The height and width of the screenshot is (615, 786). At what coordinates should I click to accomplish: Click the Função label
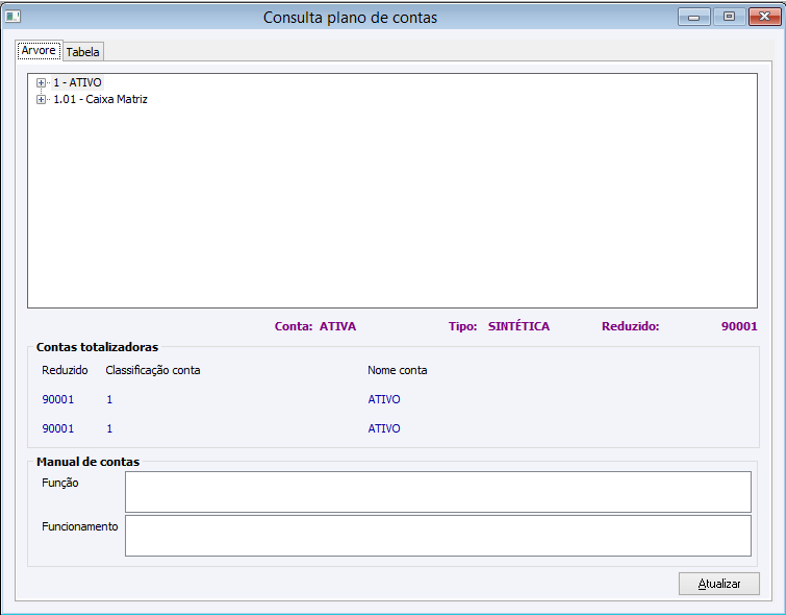pos(60,483)
